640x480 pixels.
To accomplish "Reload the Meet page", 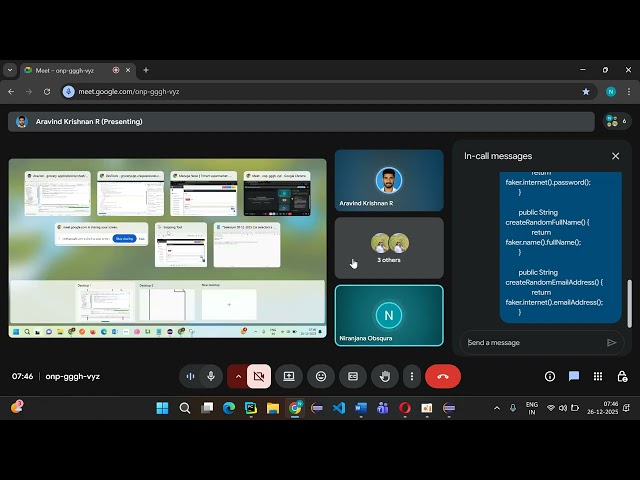I will pos(47,92).
